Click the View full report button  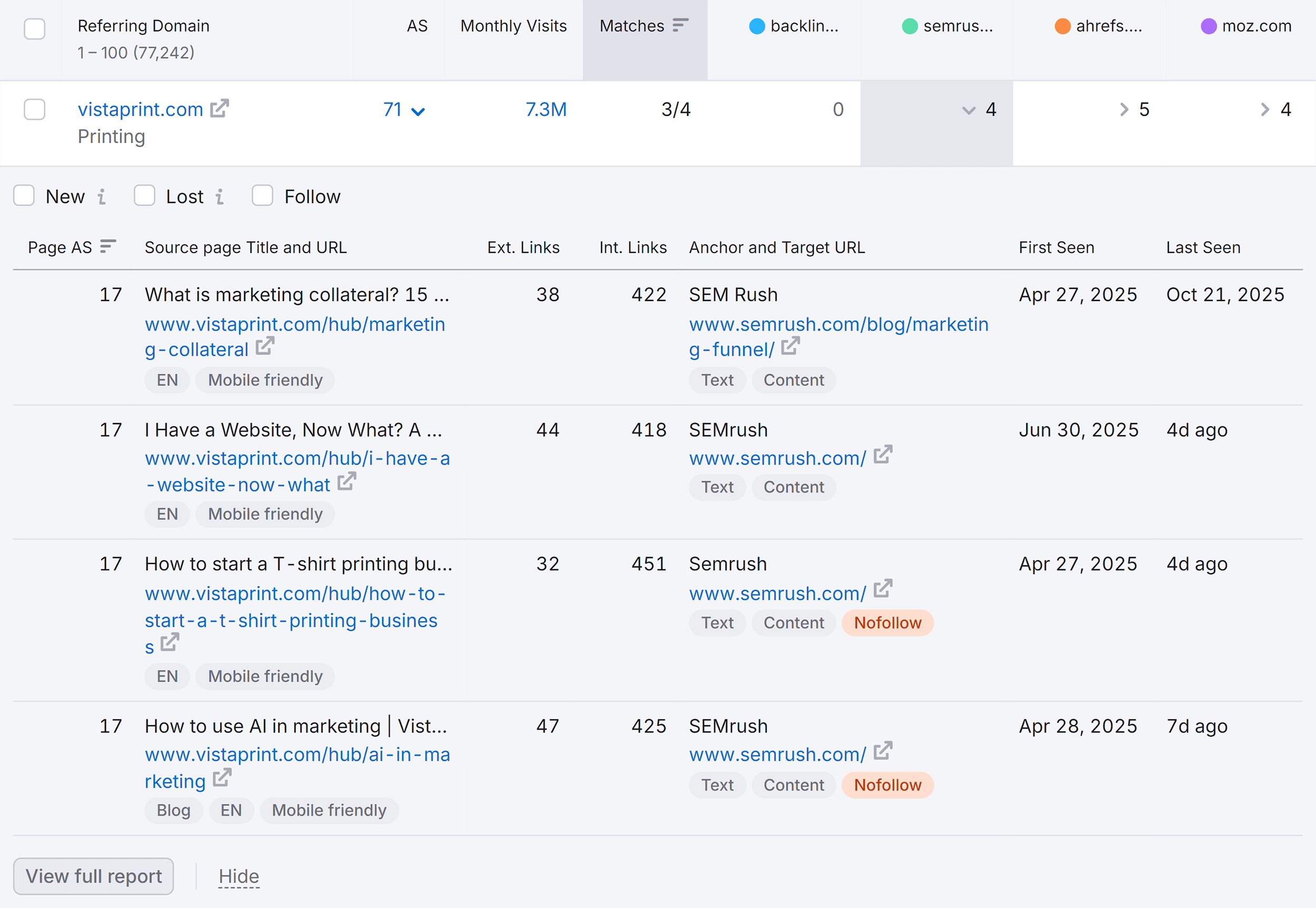coord(93,876)
